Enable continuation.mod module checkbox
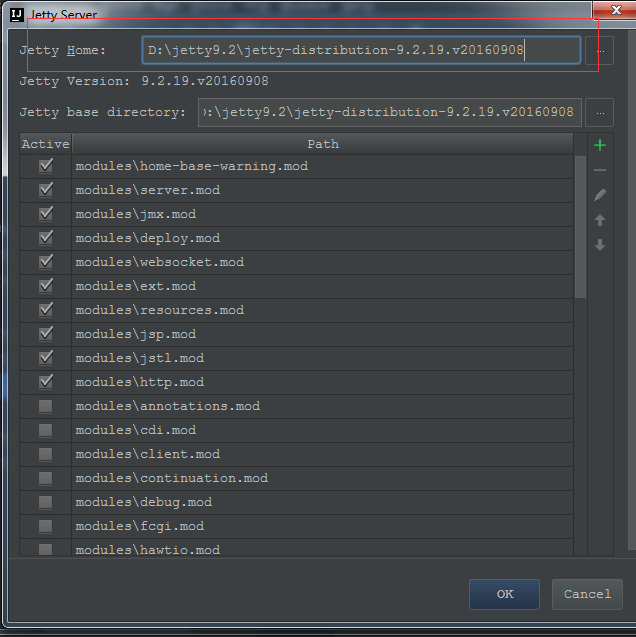The height and width of the screenshot is (637, 636). click(45, 478)
